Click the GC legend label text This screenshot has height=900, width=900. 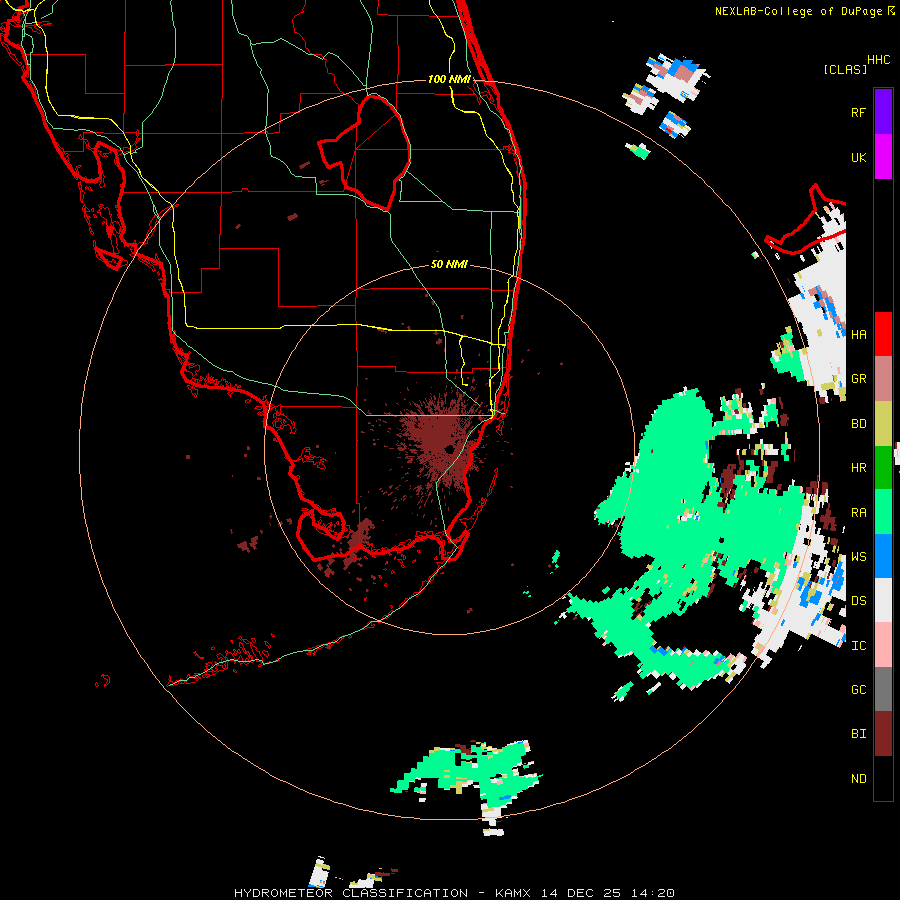tap(858, 690)
